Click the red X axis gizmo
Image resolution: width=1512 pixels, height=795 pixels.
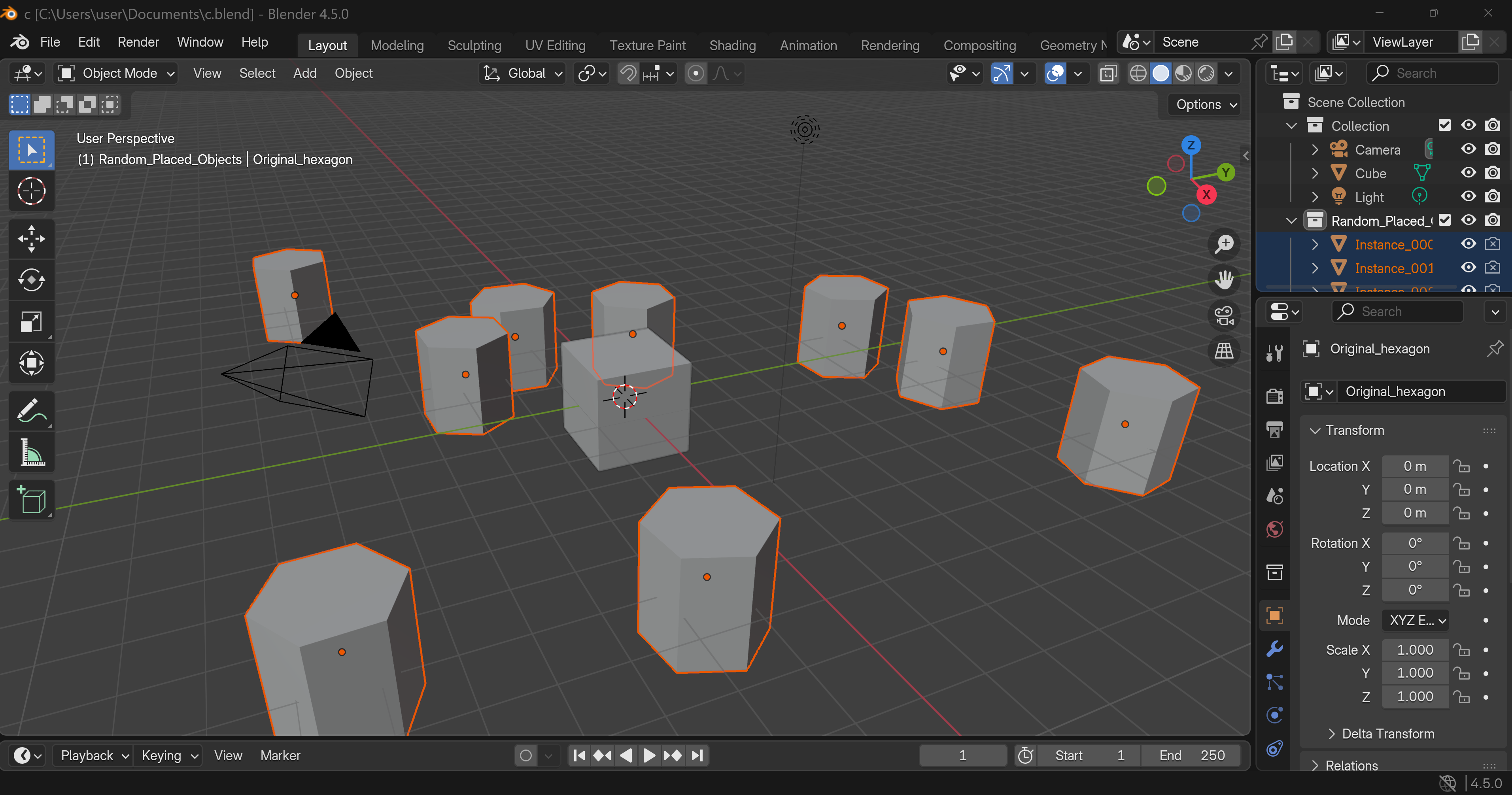[x=1206, y=195]
